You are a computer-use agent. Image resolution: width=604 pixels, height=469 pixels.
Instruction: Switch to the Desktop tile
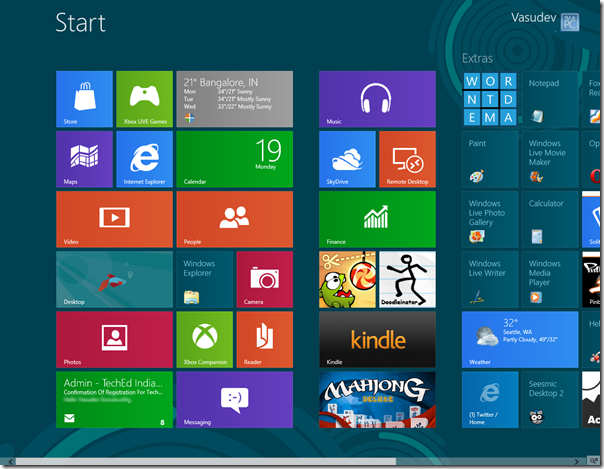pyautogui.click(x=114, y=280)
